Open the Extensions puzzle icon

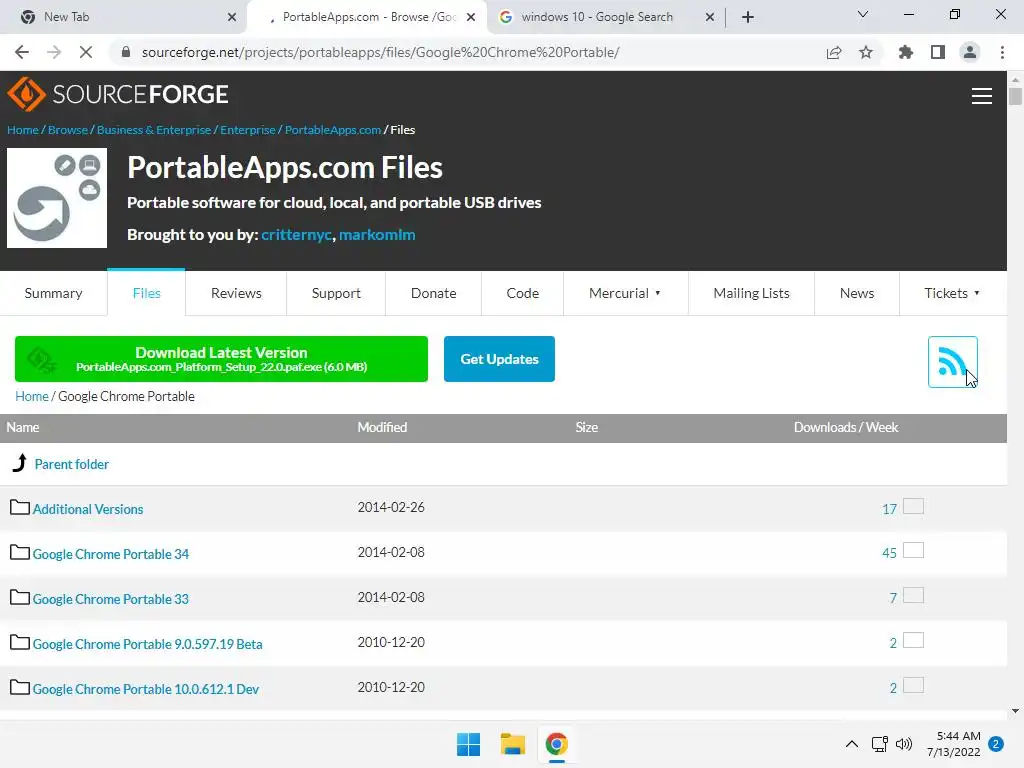(x=905, y=52)
